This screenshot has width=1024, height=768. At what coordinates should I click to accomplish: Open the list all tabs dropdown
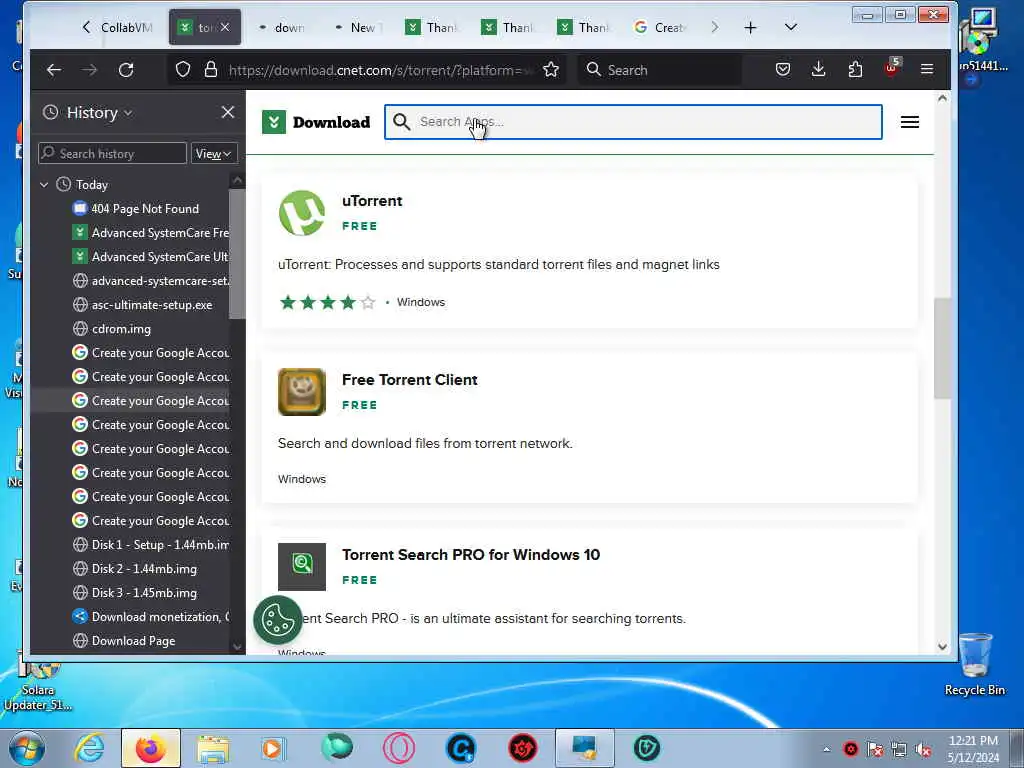point(791,27)
